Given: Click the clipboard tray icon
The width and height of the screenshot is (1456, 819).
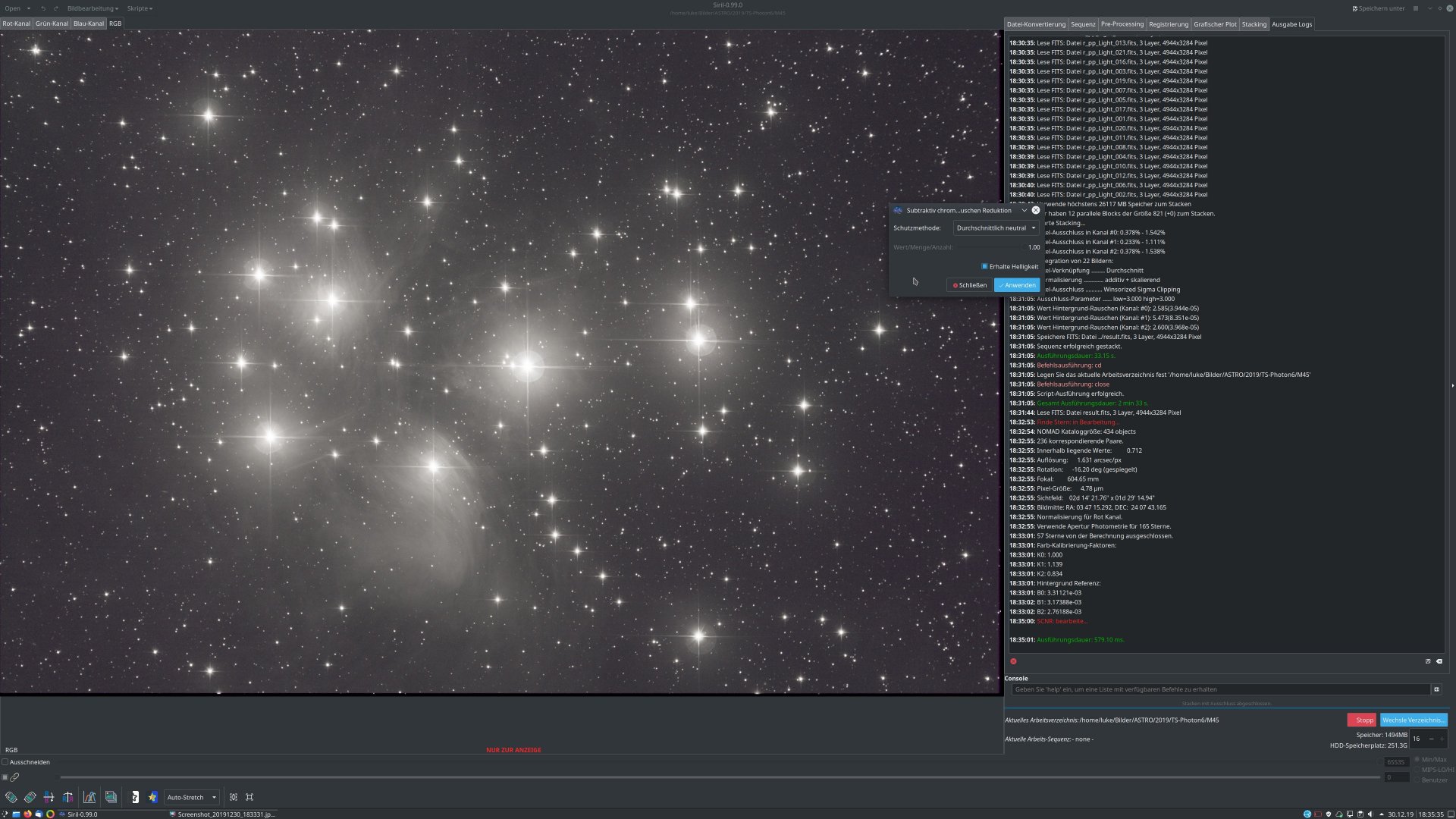Looking at the screenshot, I should pyautogui.click(x=1360, y=814).
